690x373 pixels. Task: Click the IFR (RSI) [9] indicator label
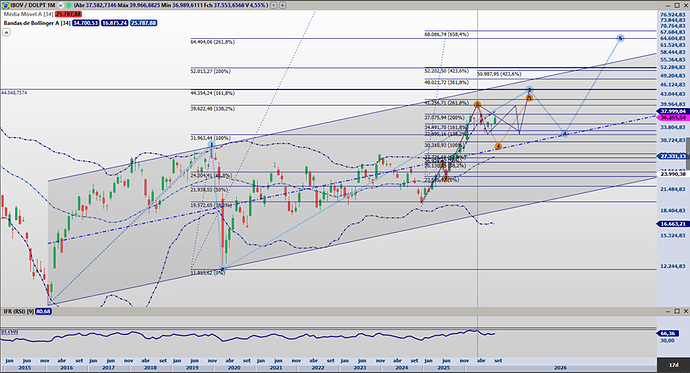point(18,311)
